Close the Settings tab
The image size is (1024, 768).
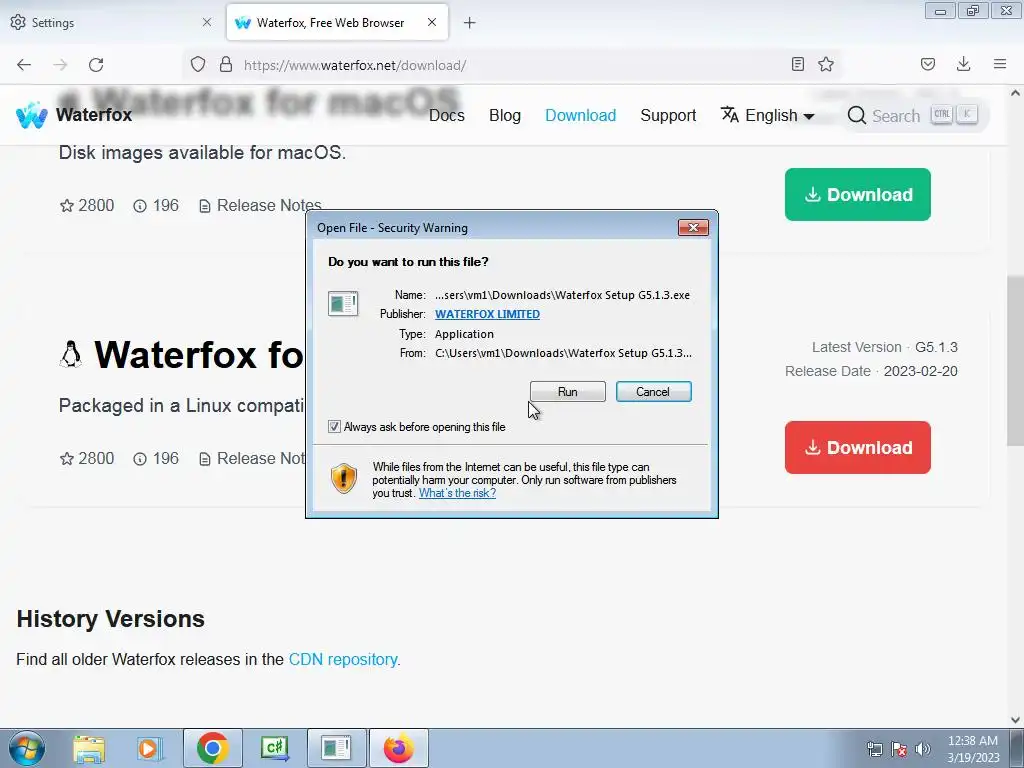(207, 22)
